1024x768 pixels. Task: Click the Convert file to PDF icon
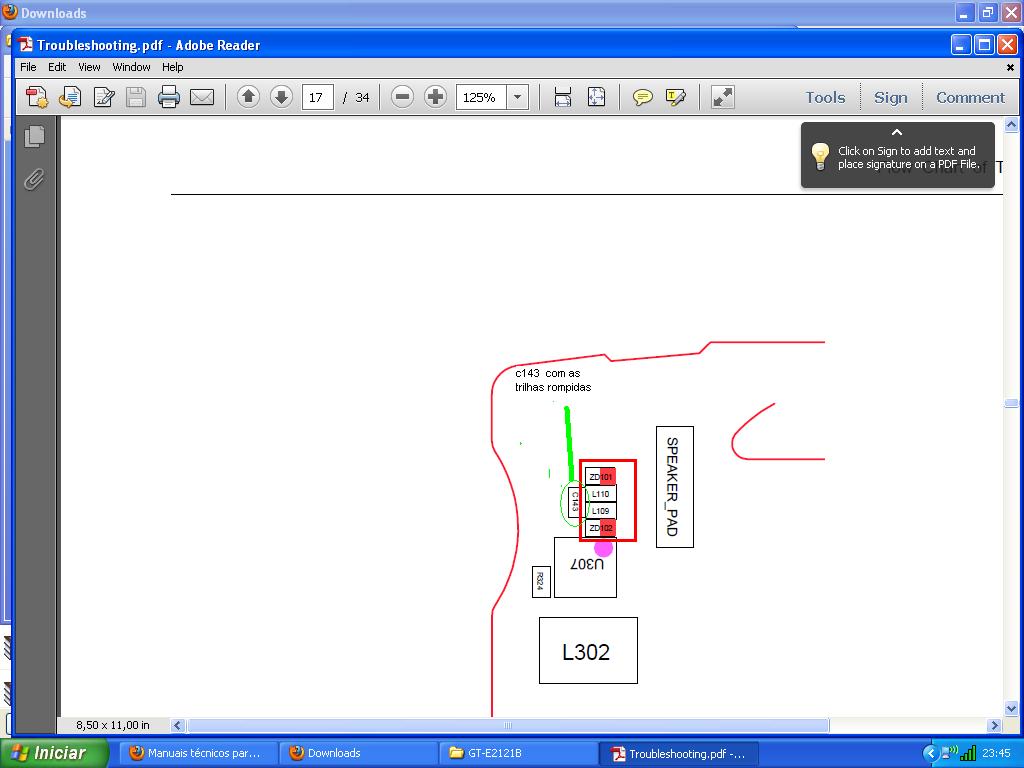tap(70, 97)
